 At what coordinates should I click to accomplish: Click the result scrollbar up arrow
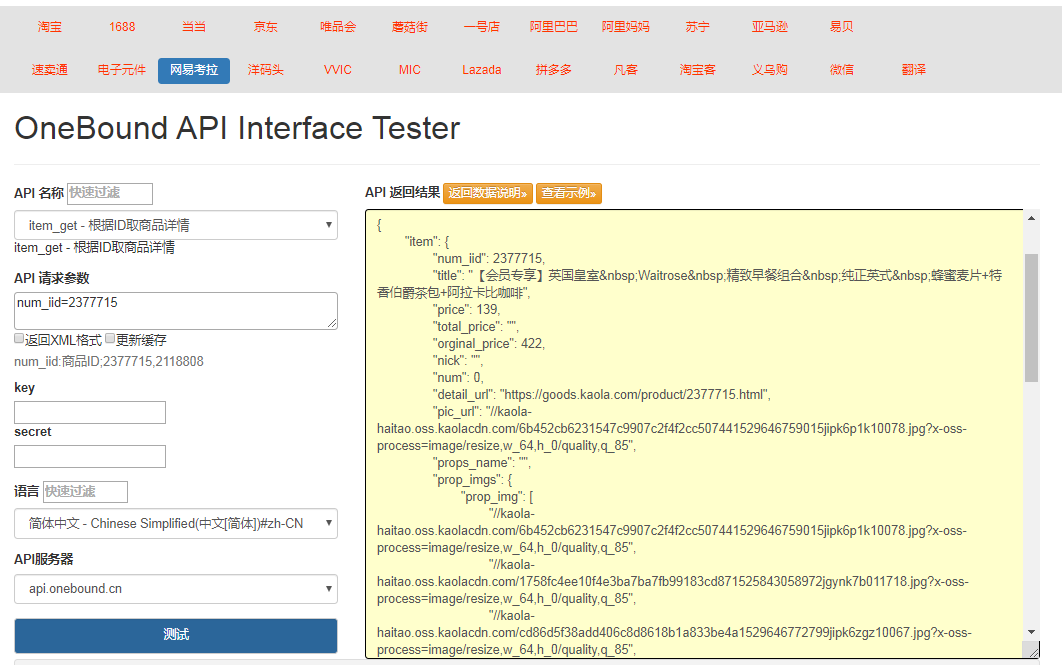[1031, 218]
